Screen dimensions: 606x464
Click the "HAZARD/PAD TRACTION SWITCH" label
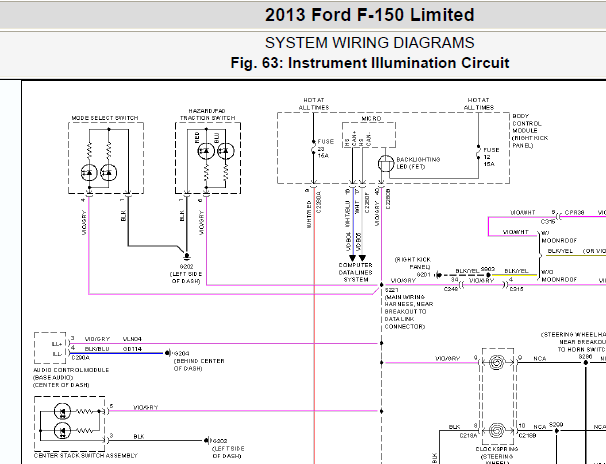pyautogui.click(x=208, y=114)
